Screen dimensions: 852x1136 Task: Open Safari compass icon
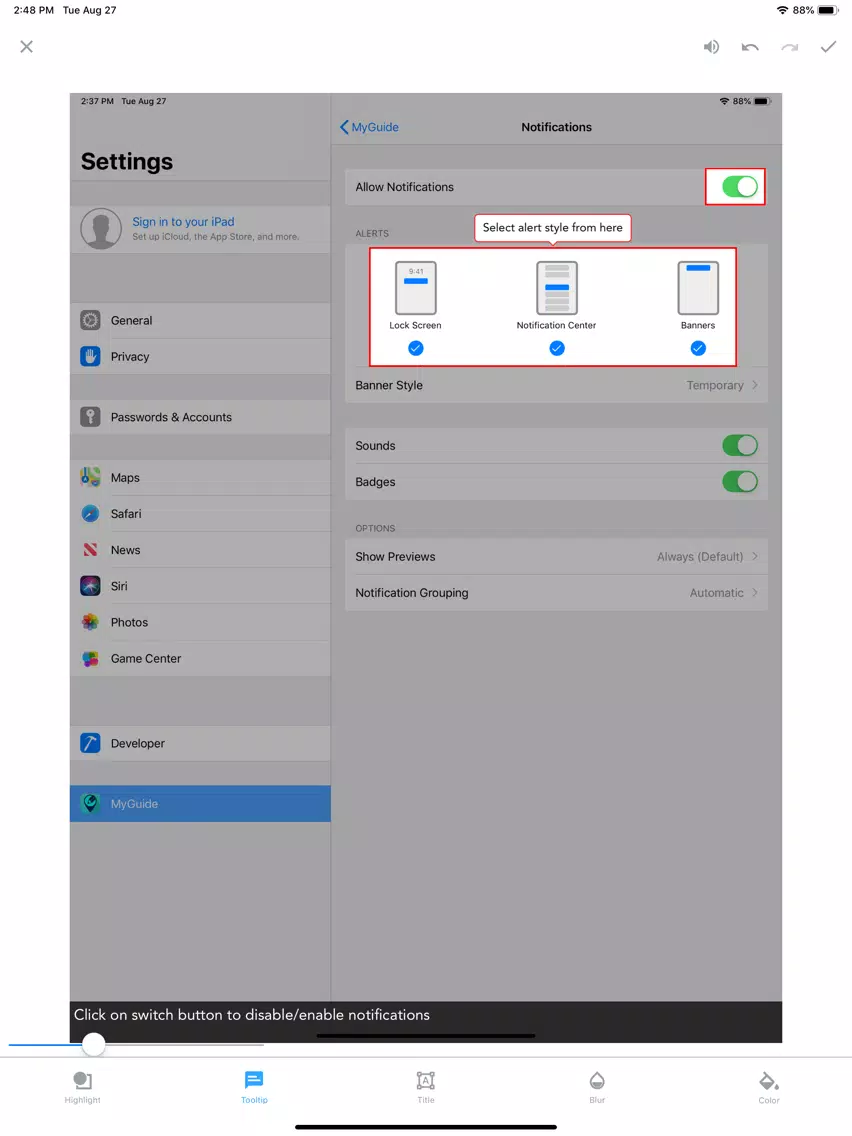click(x=91, y=514)
